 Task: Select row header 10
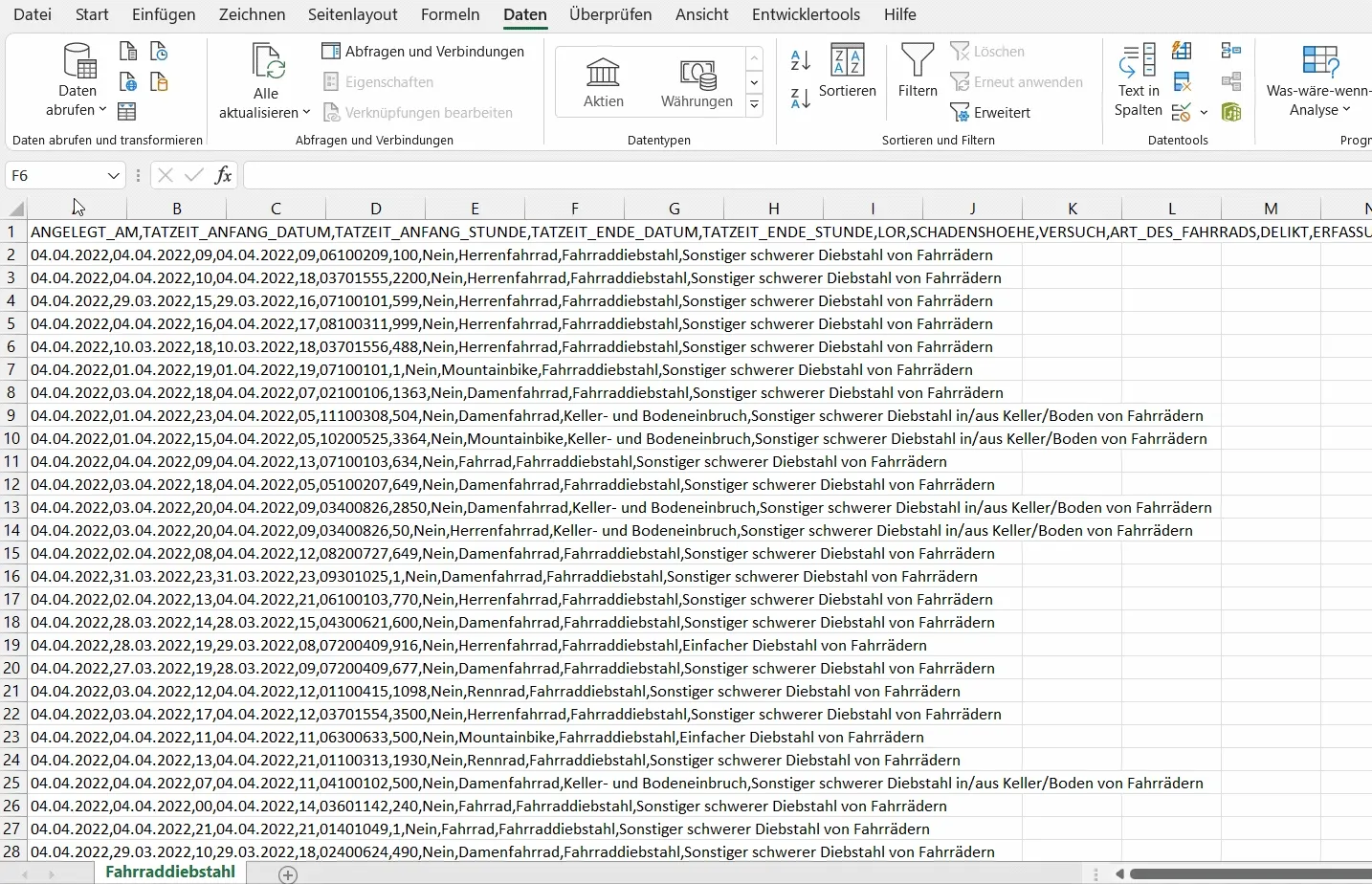[12, 438]
